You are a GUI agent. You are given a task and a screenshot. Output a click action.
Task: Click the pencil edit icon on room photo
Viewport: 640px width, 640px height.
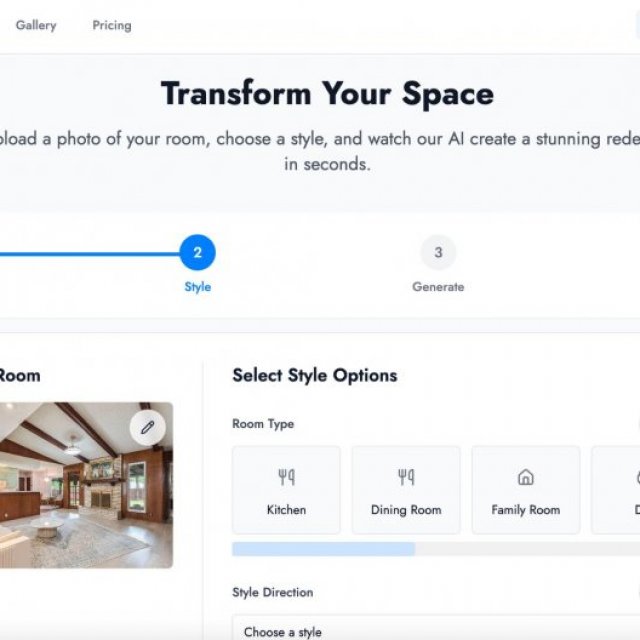tap(147, 427)
